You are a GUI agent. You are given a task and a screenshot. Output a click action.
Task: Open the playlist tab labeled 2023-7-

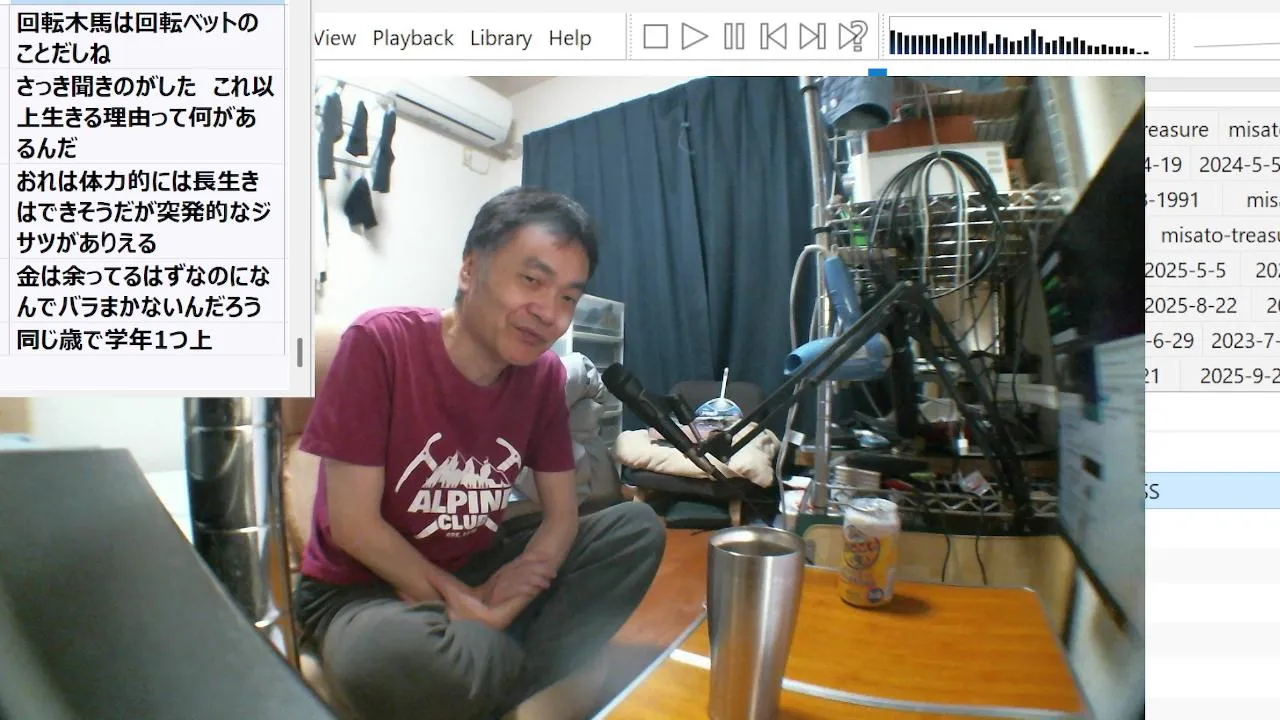tap(1243, 340)
